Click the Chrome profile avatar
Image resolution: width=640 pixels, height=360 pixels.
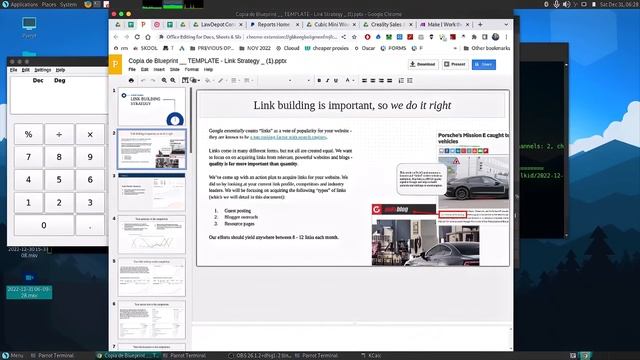496,37
